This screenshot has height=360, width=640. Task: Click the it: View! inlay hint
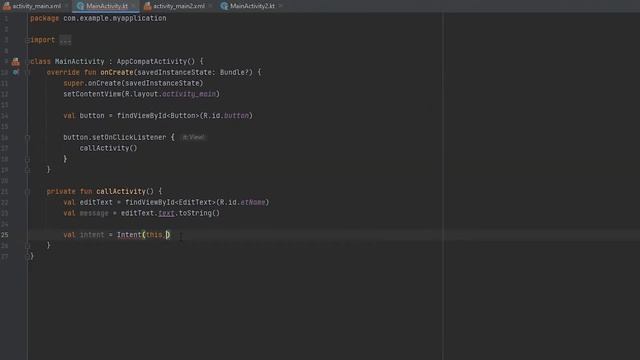coord(193,138)
